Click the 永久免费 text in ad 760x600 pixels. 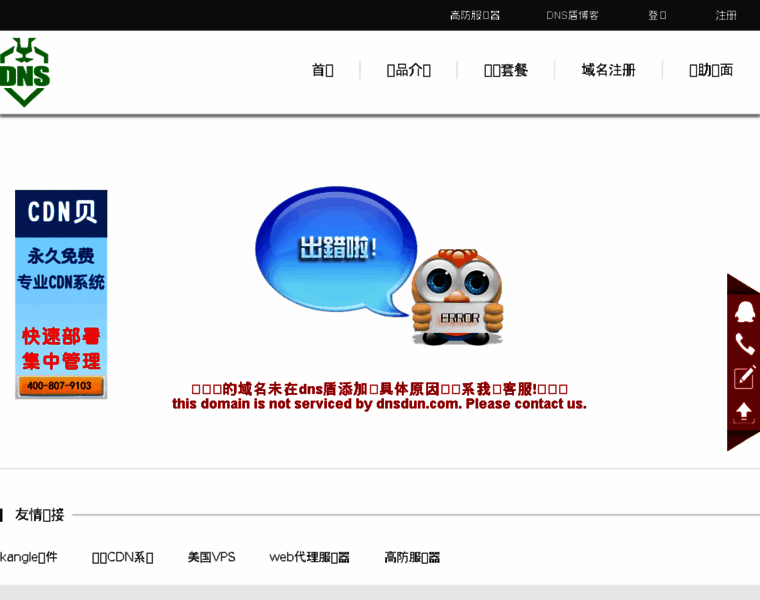pyautogui.click(x=61, y=255)
